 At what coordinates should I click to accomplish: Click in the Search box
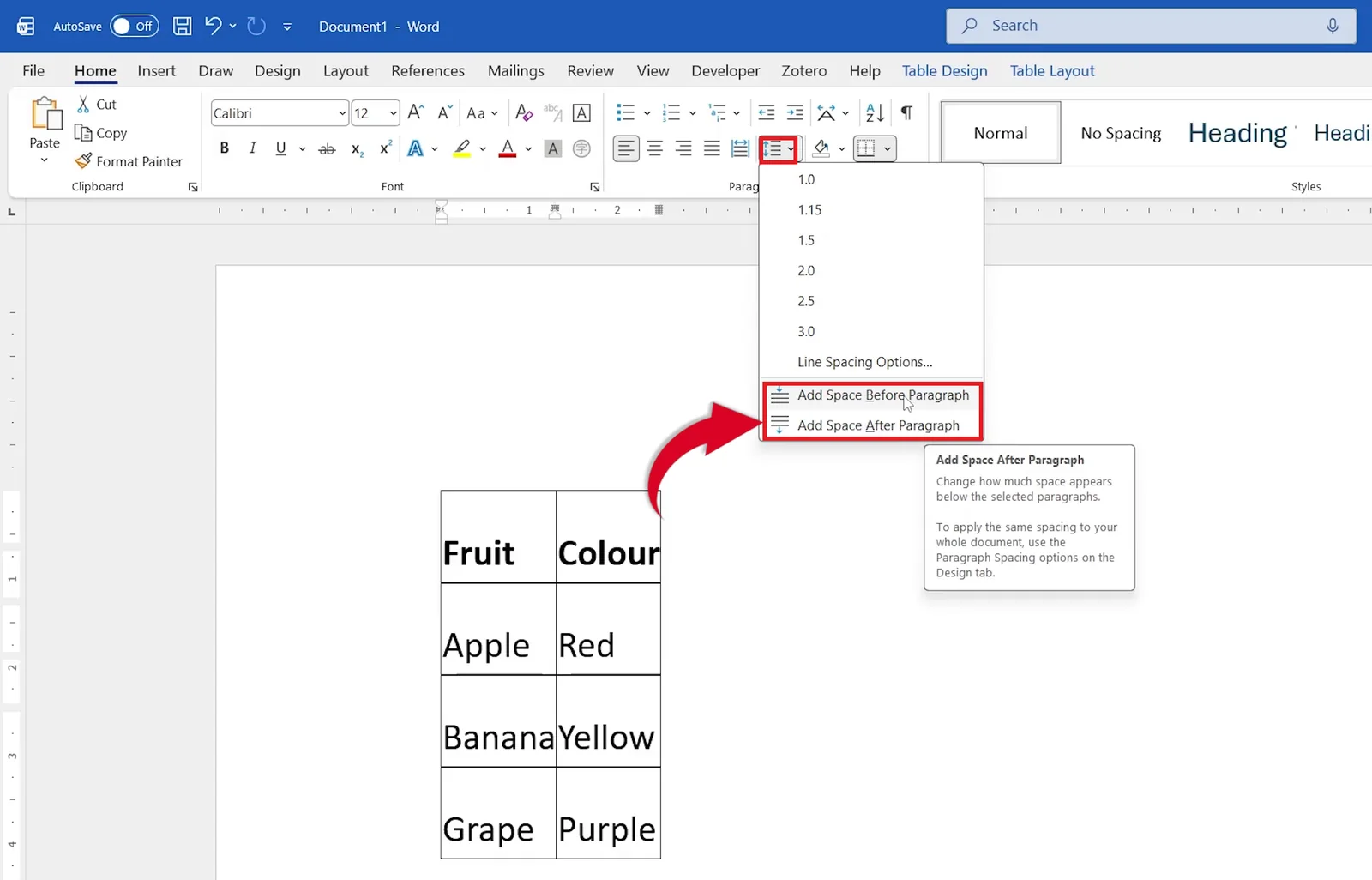(x=1151, y=26)
